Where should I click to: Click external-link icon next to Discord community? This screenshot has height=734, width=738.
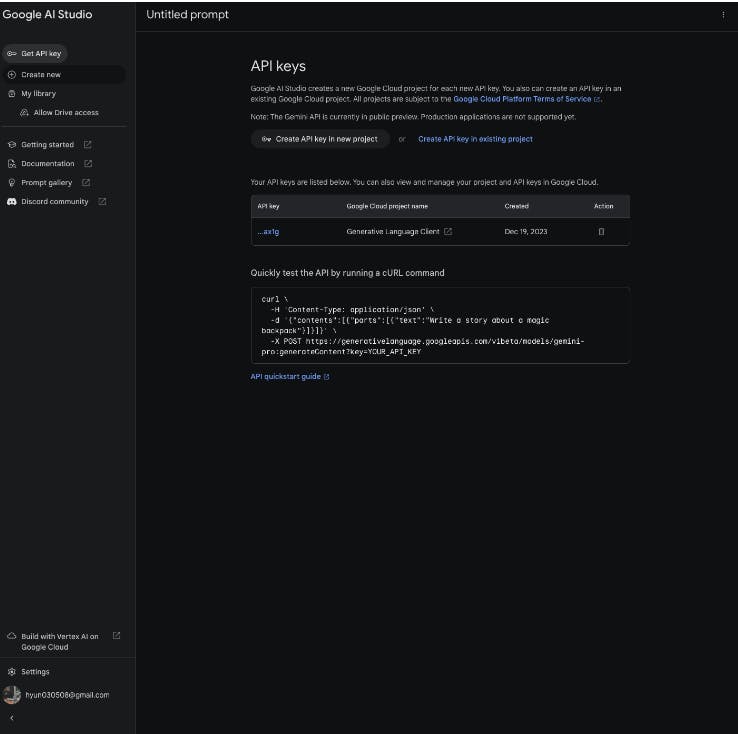(102, 201)
